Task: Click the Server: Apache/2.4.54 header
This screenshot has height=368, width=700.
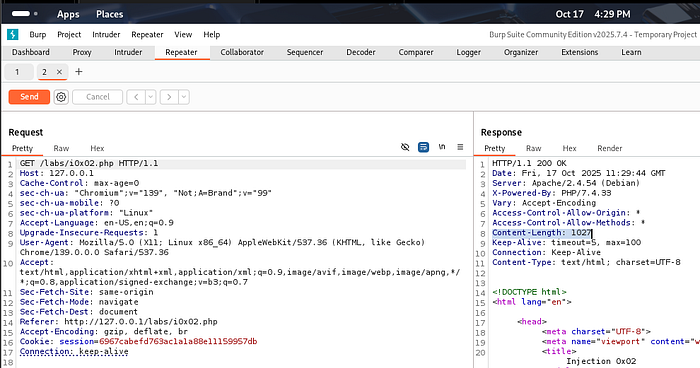Action: tap(566, 183)
